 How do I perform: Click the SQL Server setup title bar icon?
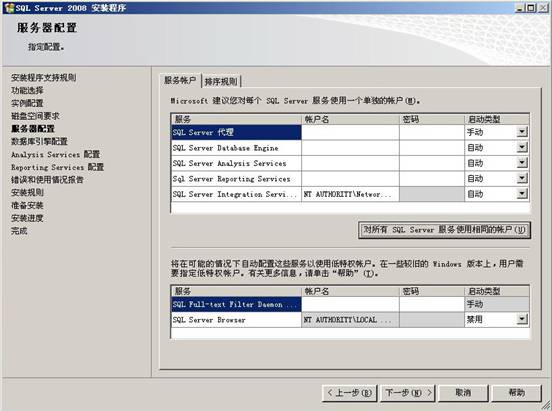(x=8, y=8)
